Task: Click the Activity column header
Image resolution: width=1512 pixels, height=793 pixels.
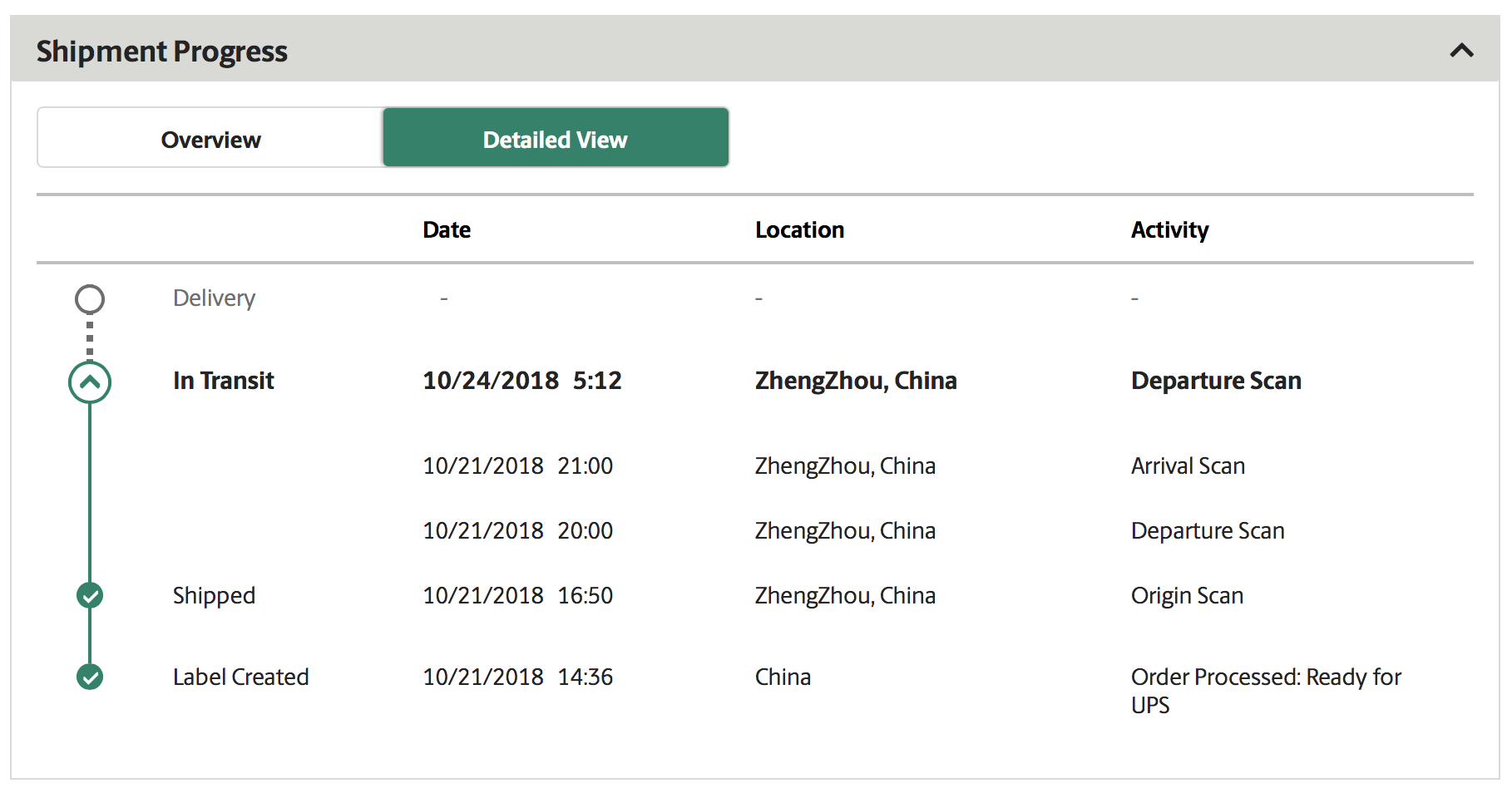Action: click(x=1169, y=230)
